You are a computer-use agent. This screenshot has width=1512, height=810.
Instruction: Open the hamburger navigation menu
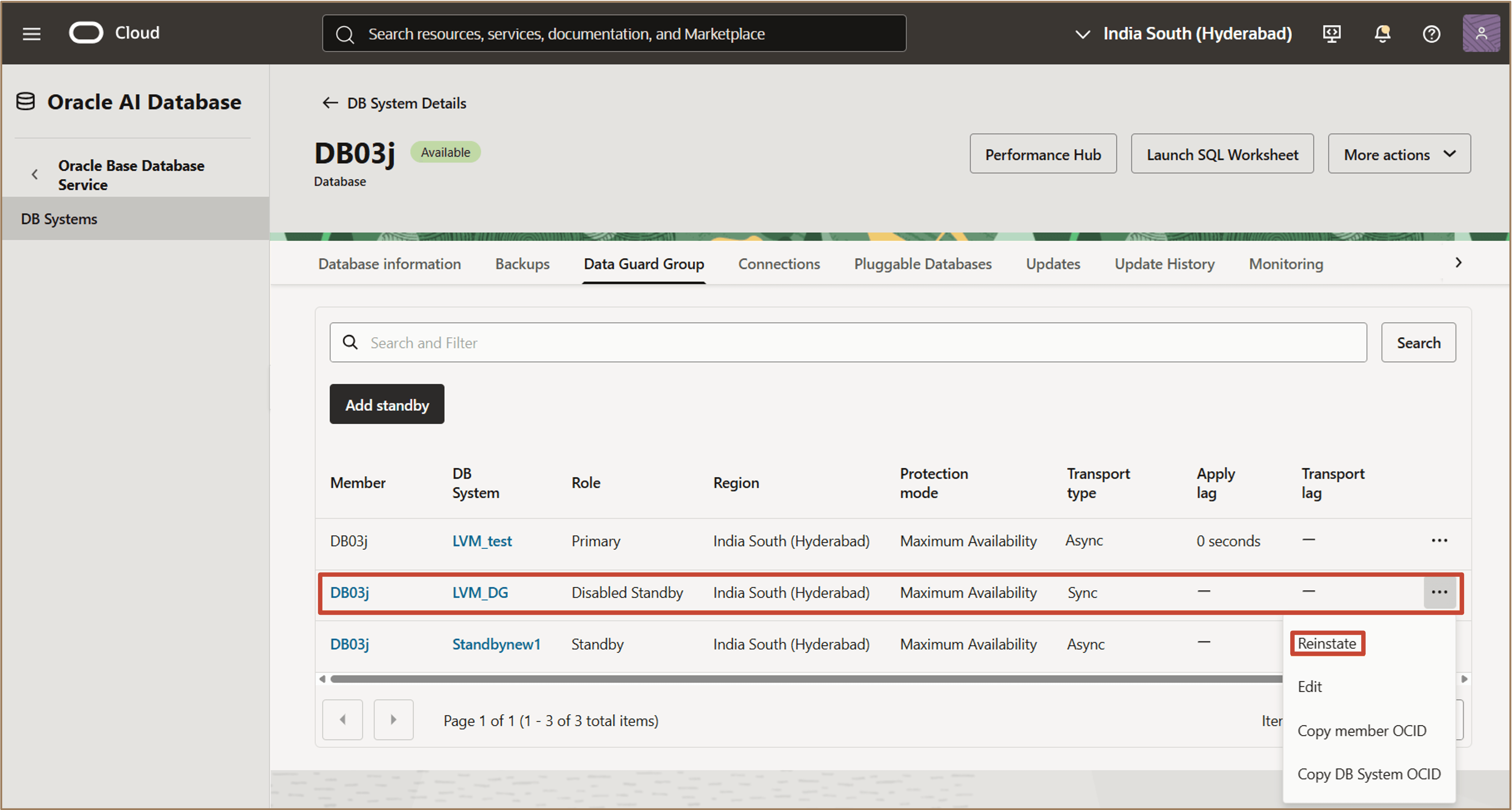tap(32, 33)
